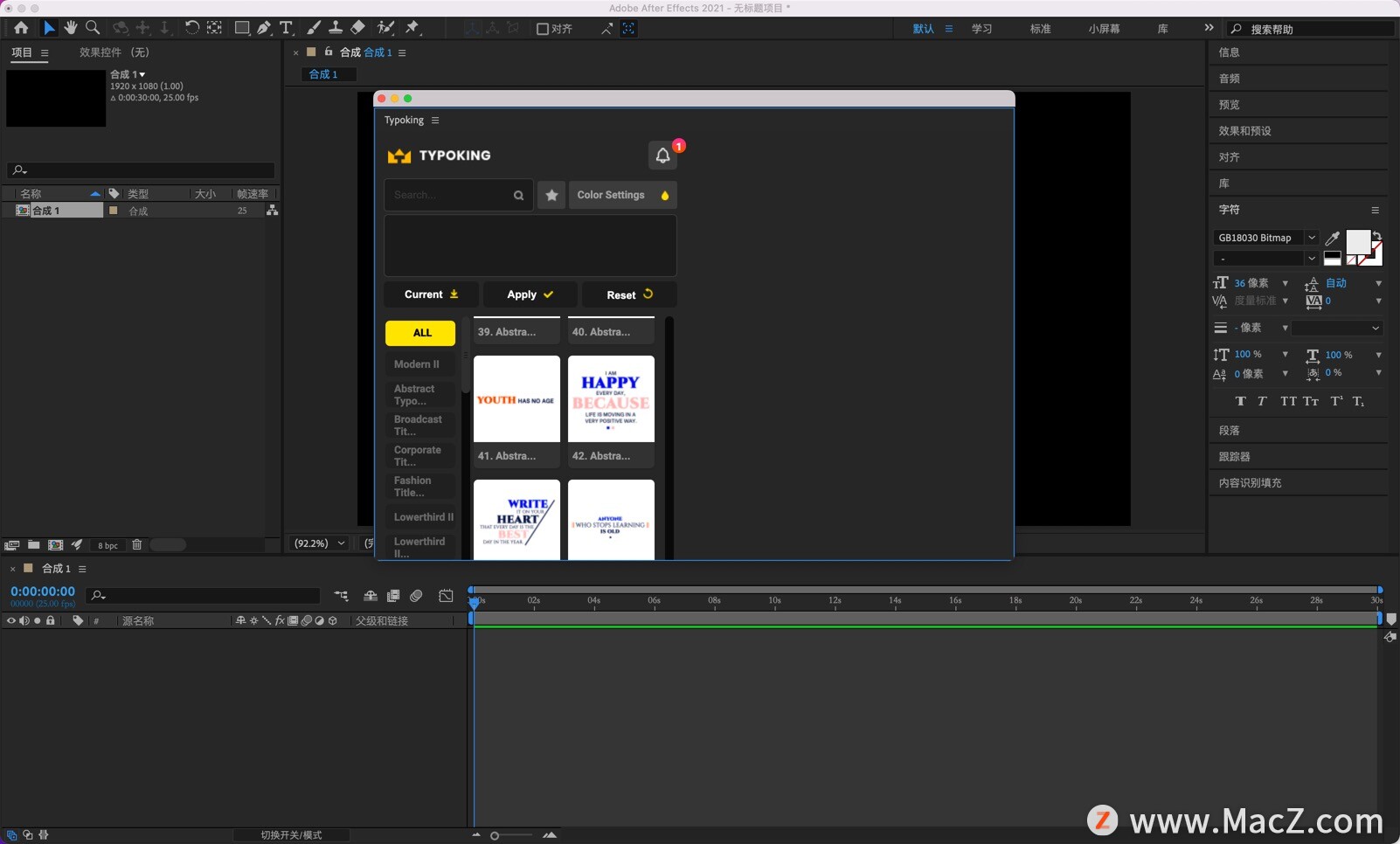Screen dimensions: 1400x844
Task: Go to the Home screen icon
Action: click(21, 28)
